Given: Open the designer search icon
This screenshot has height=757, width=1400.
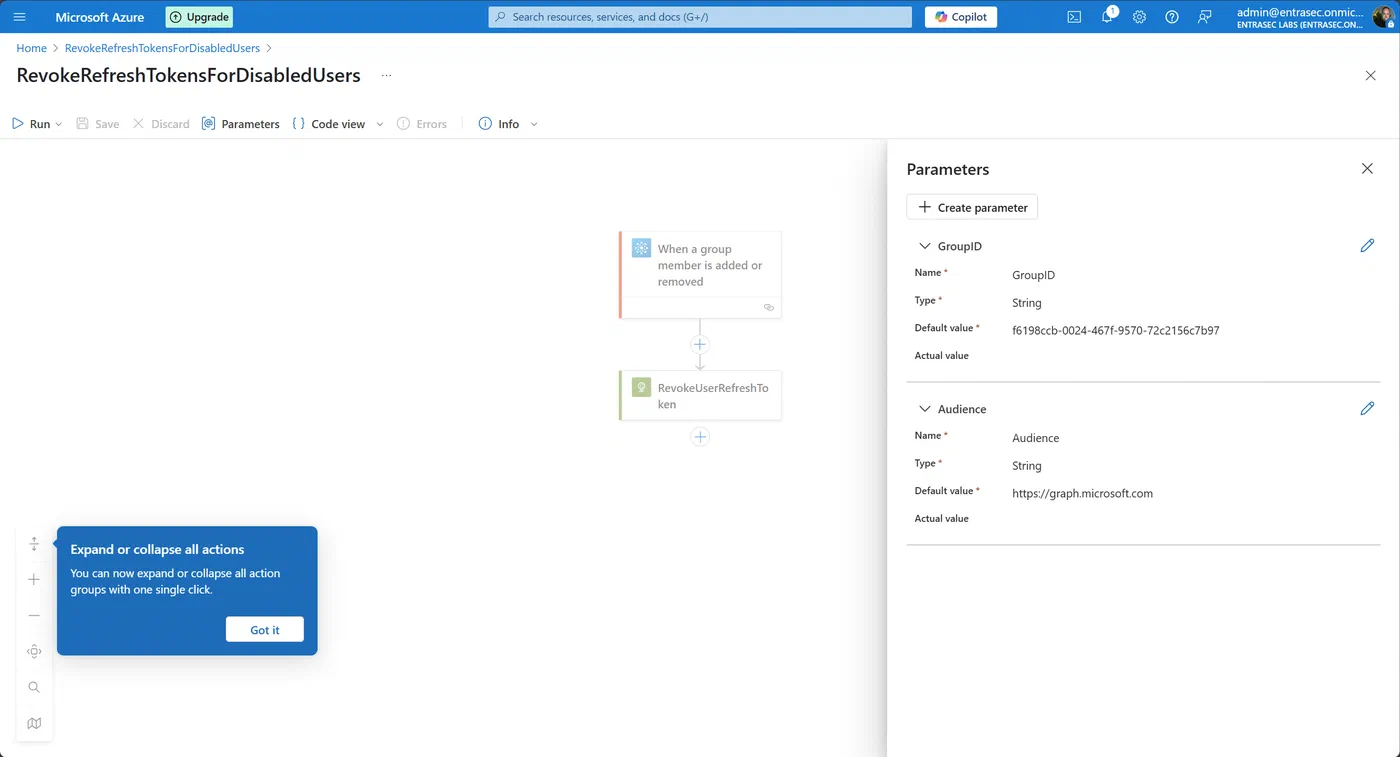Looking at the screenshot, I should (34, 688).
